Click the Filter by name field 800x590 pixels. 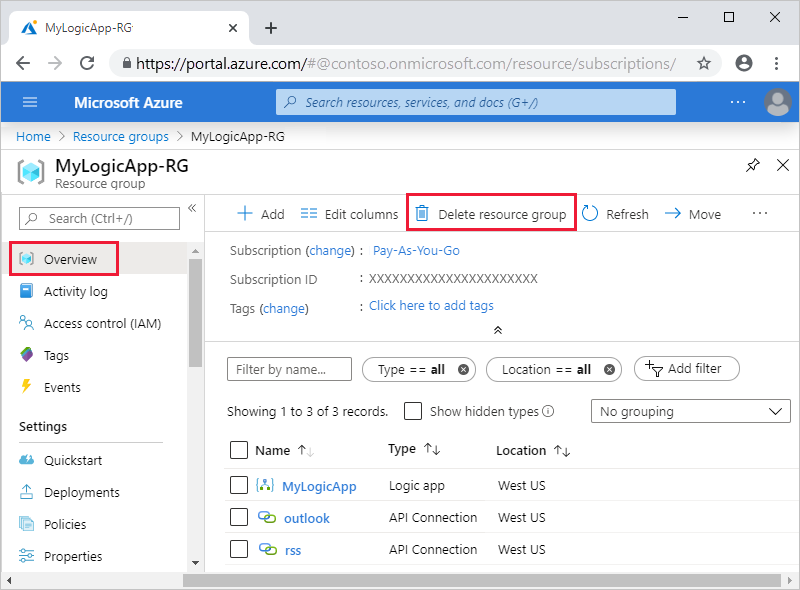pos(288,369)
